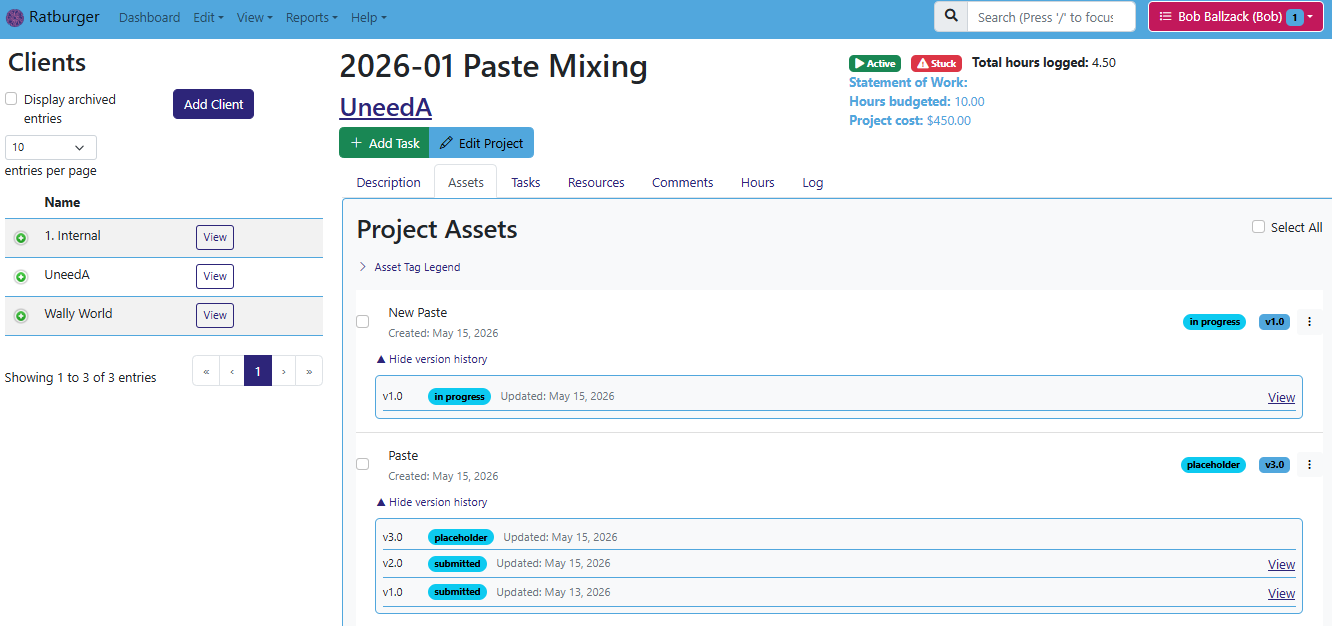This screenshot has width=1332, height=626.
Task: Go to first page of clients
Action: tap(206, 371)
